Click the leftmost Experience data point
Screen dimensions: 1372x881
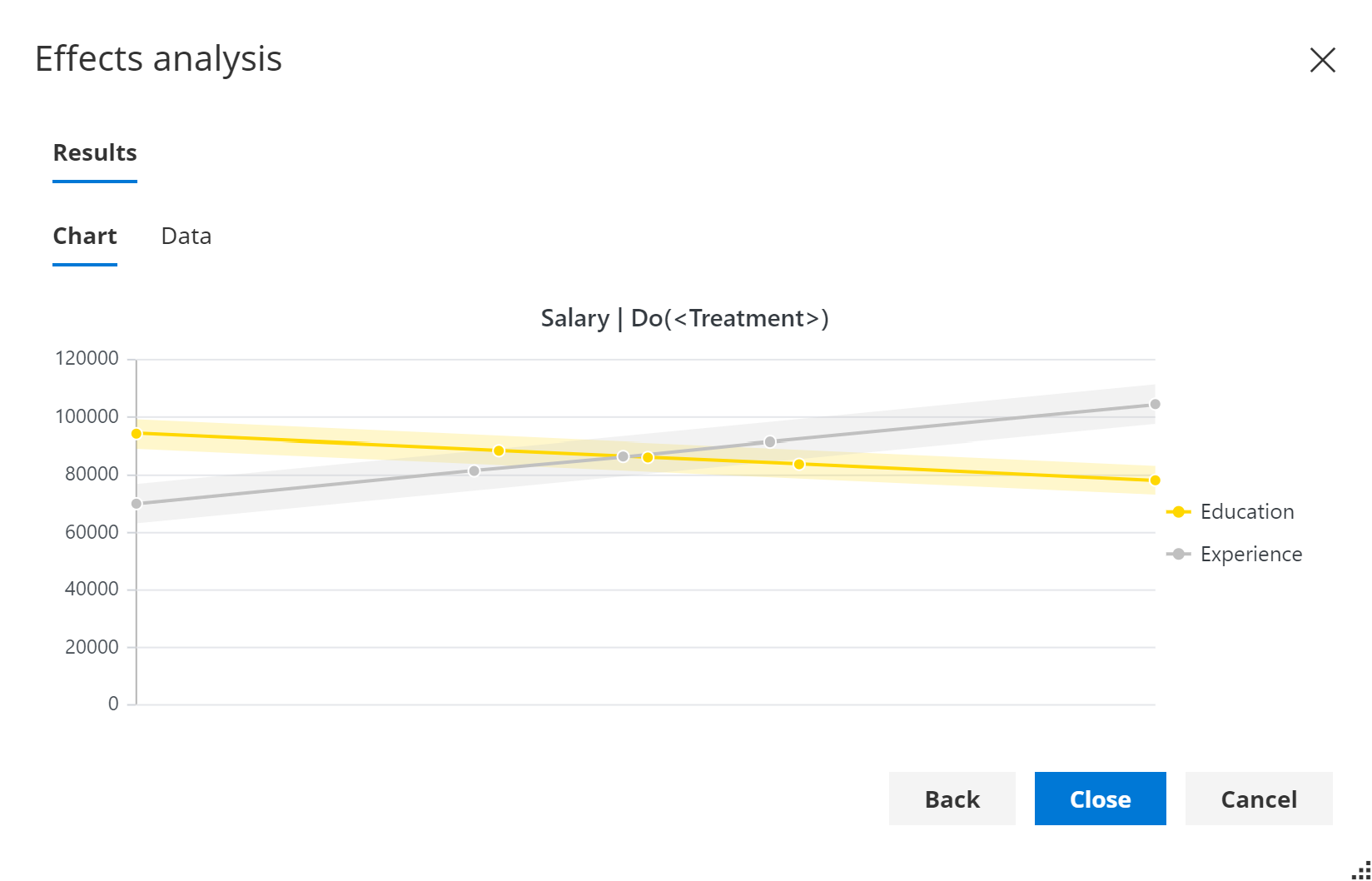137,504
